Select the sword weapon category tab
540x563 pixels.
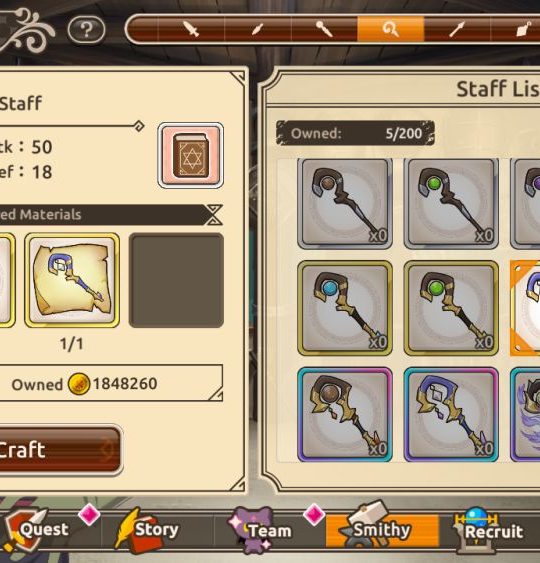[191, 29]
